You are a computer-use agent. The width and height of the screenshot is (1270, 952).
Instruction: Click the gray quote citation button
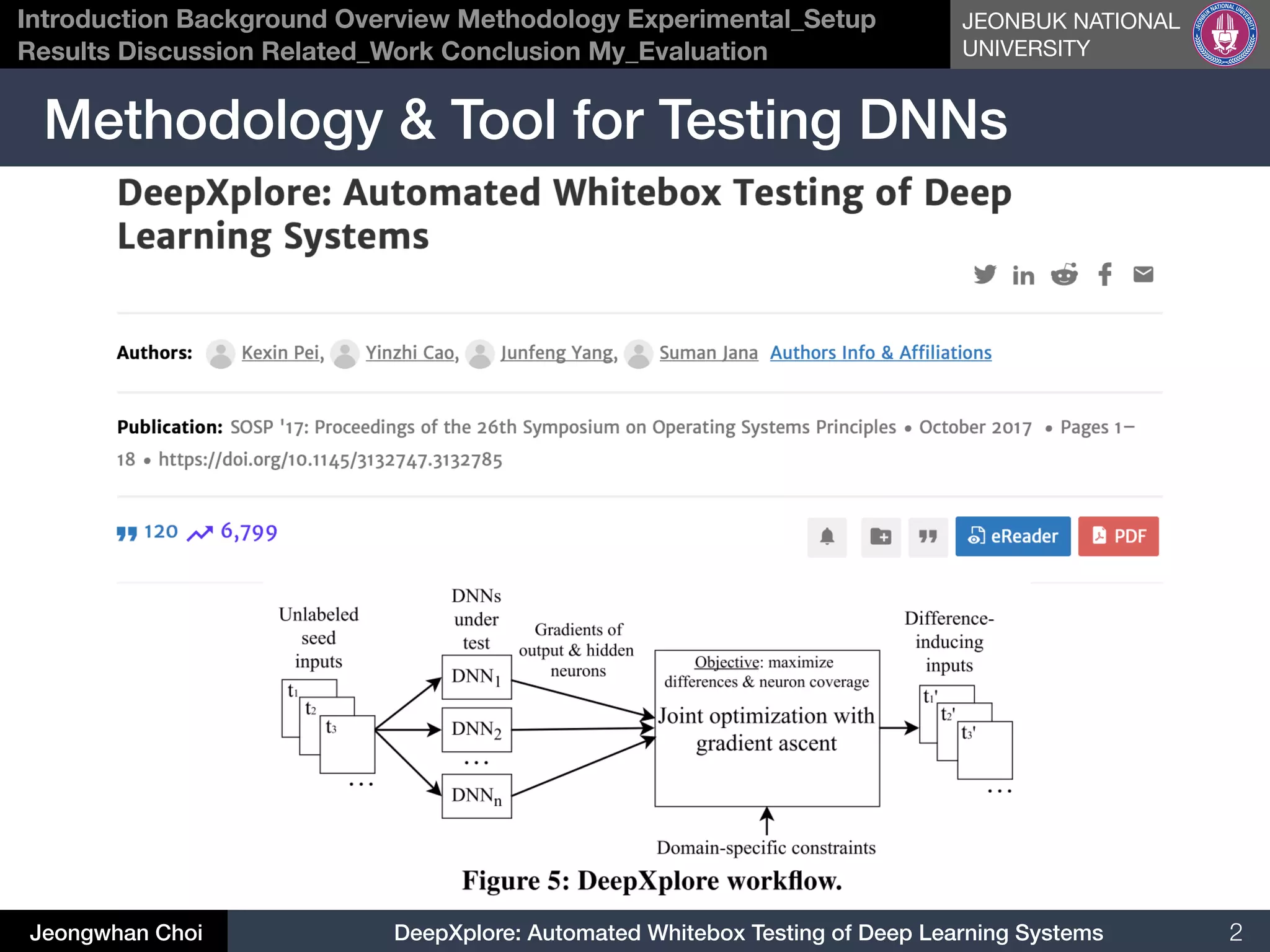point(928,536)
